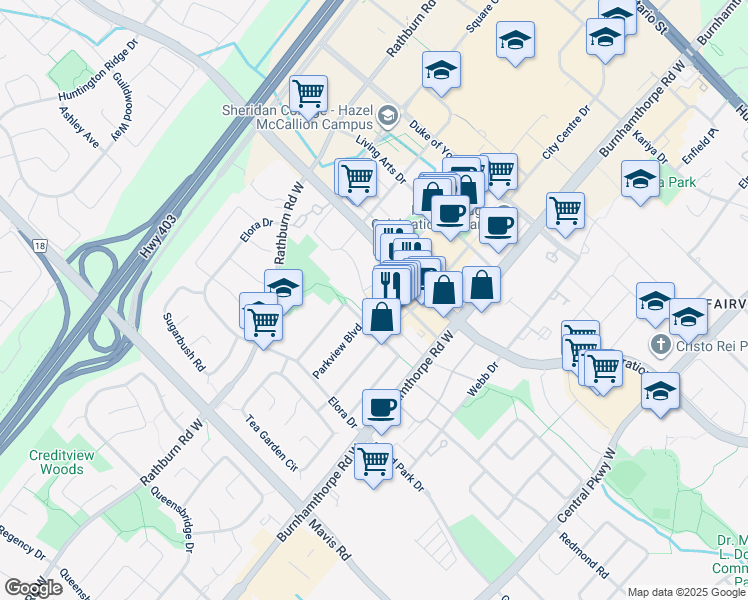This screenshot has height=600, width=748.
Task: Click the Sheridan College school pin icon
Action: click(x=388, y=116)
